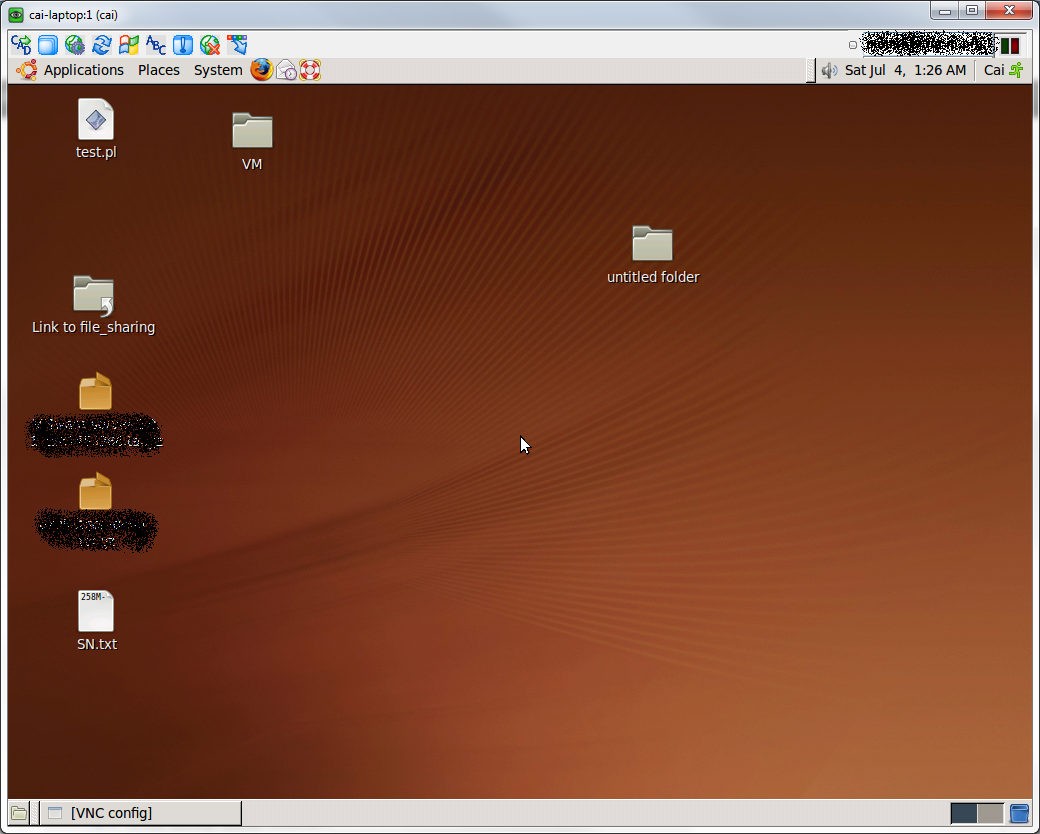Viewport: 1040px width, 834px height.
Task: Disconnect using the globe with red X icon
Action: tap(210, 45)
